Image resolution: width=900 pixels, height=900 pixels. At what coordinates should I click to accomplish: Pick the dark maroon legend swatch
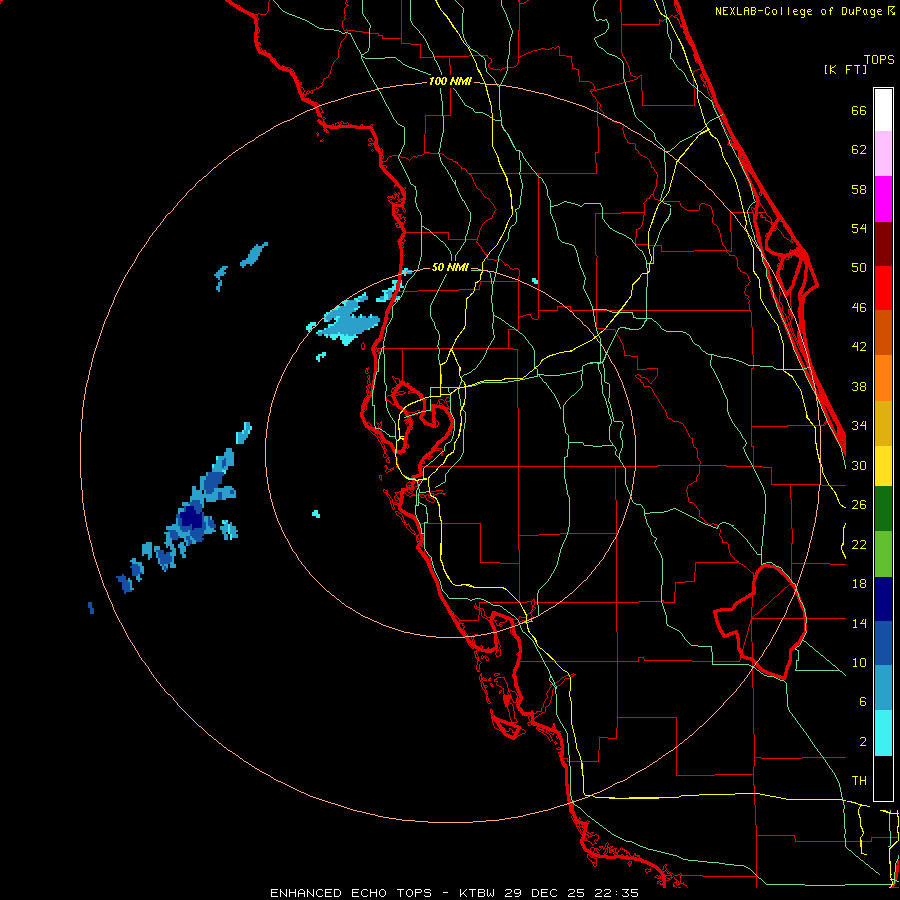pos(883,243)
